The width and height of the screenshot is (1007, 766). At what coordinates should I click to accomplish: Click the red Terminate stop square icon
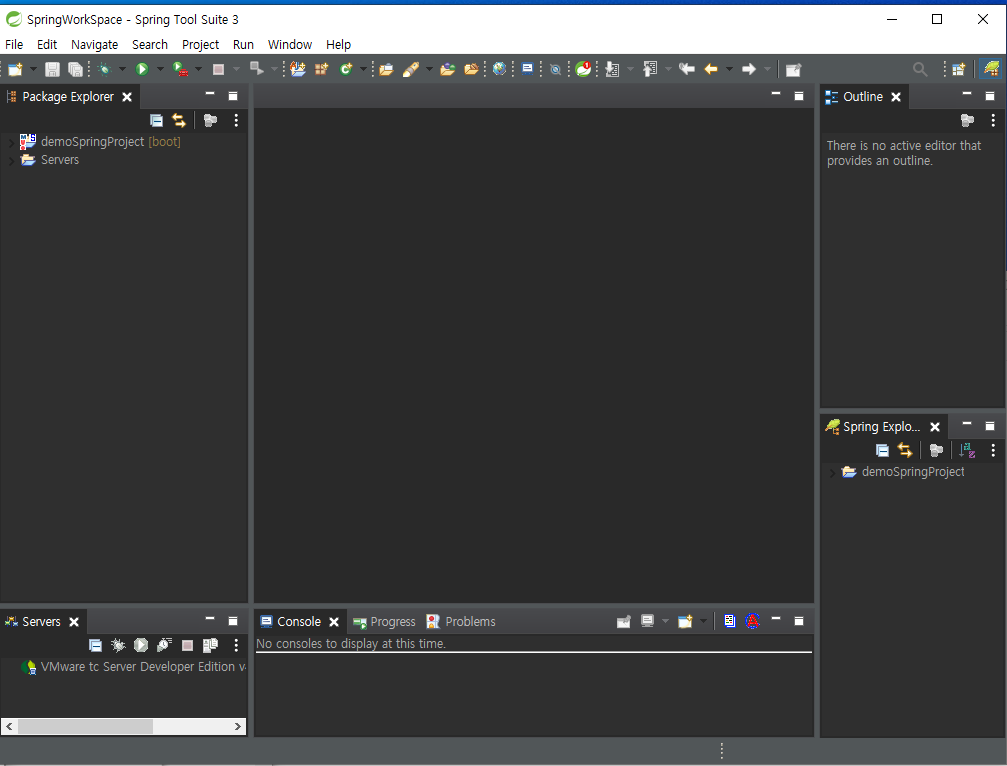(x=218, y=69)
